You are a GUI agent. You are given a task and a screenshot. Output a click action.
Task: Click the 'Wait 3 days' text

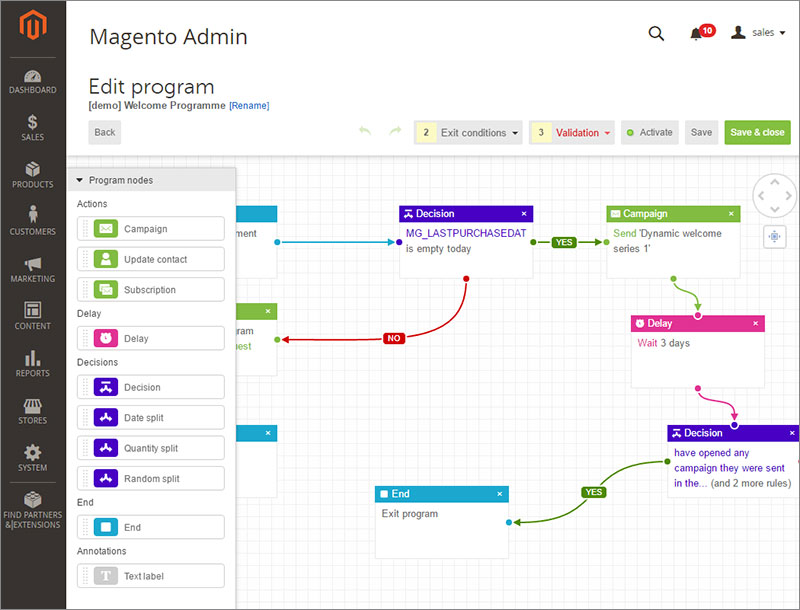tap(663, 343)
